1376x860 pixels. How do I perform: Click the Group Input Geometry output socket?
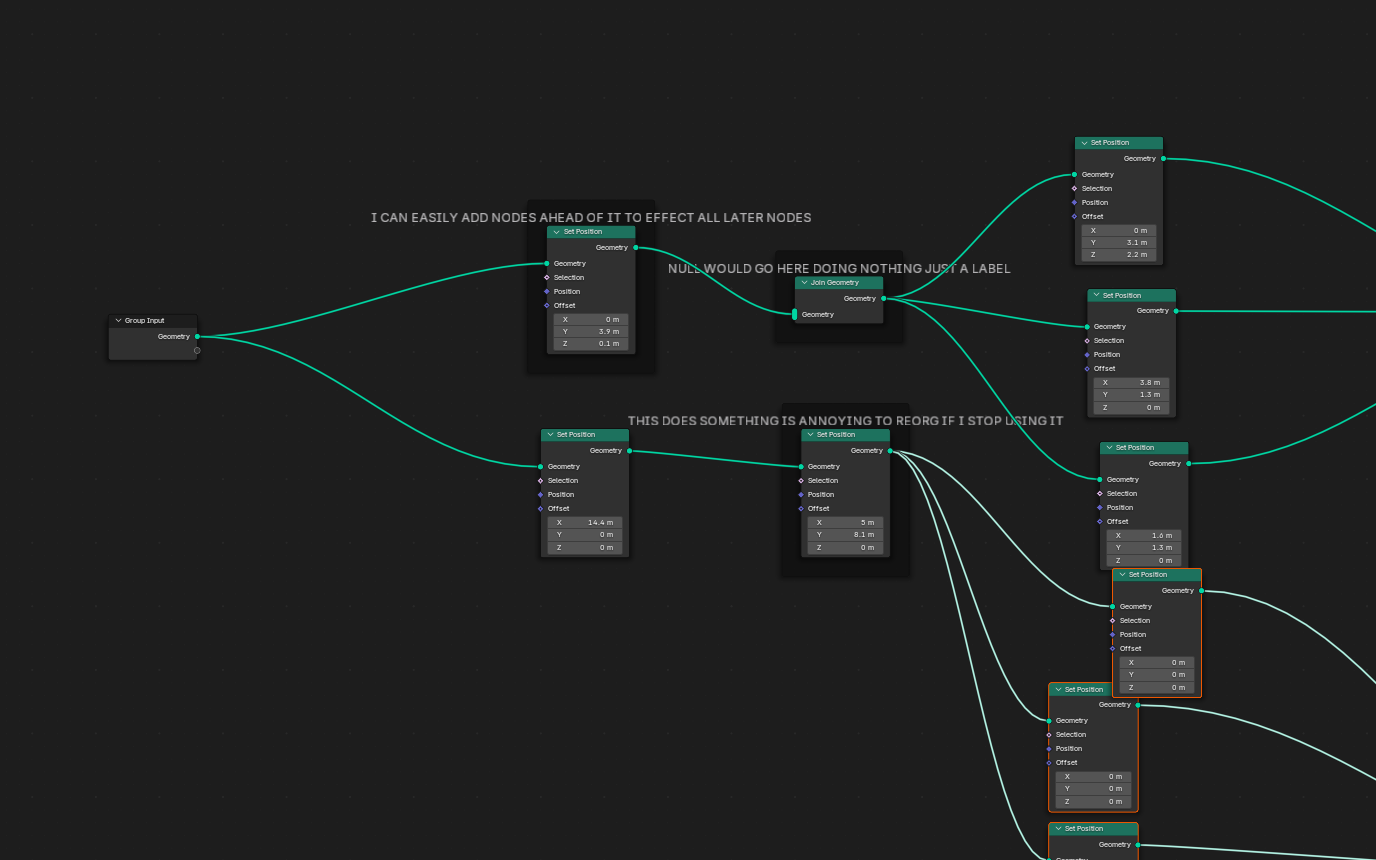pos(197,337)
